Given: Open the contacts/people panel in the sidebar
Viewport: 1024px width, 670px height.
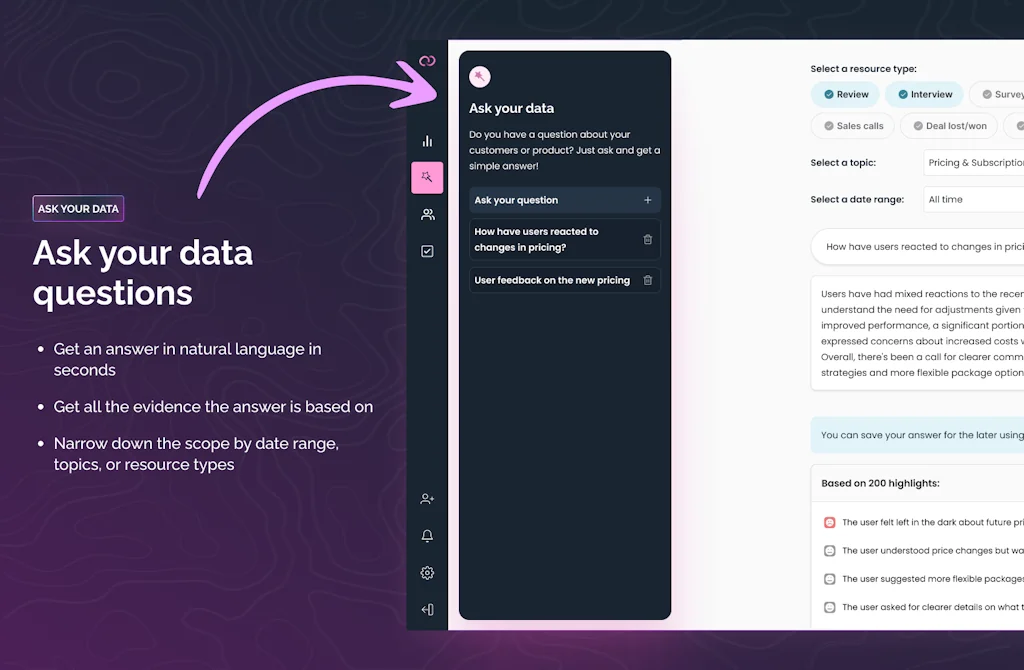Looking at the screenshot, I should coord(427,214).
